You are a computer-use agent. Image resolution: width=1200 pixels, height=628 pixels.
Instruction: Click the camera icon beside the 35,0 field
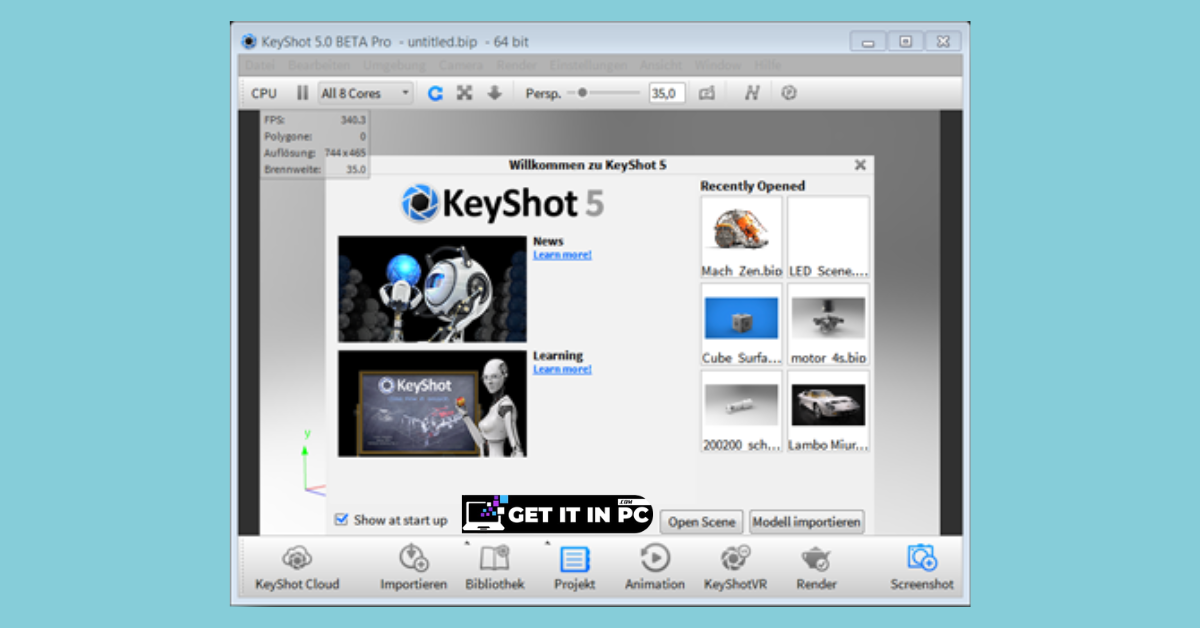point(707,93)
